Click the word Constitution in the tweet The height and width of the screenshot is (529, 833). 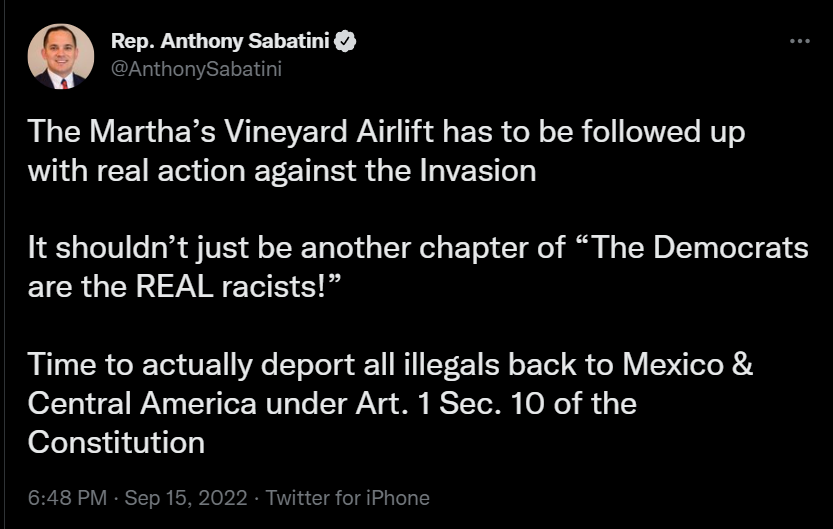click(x=116, y=441)
